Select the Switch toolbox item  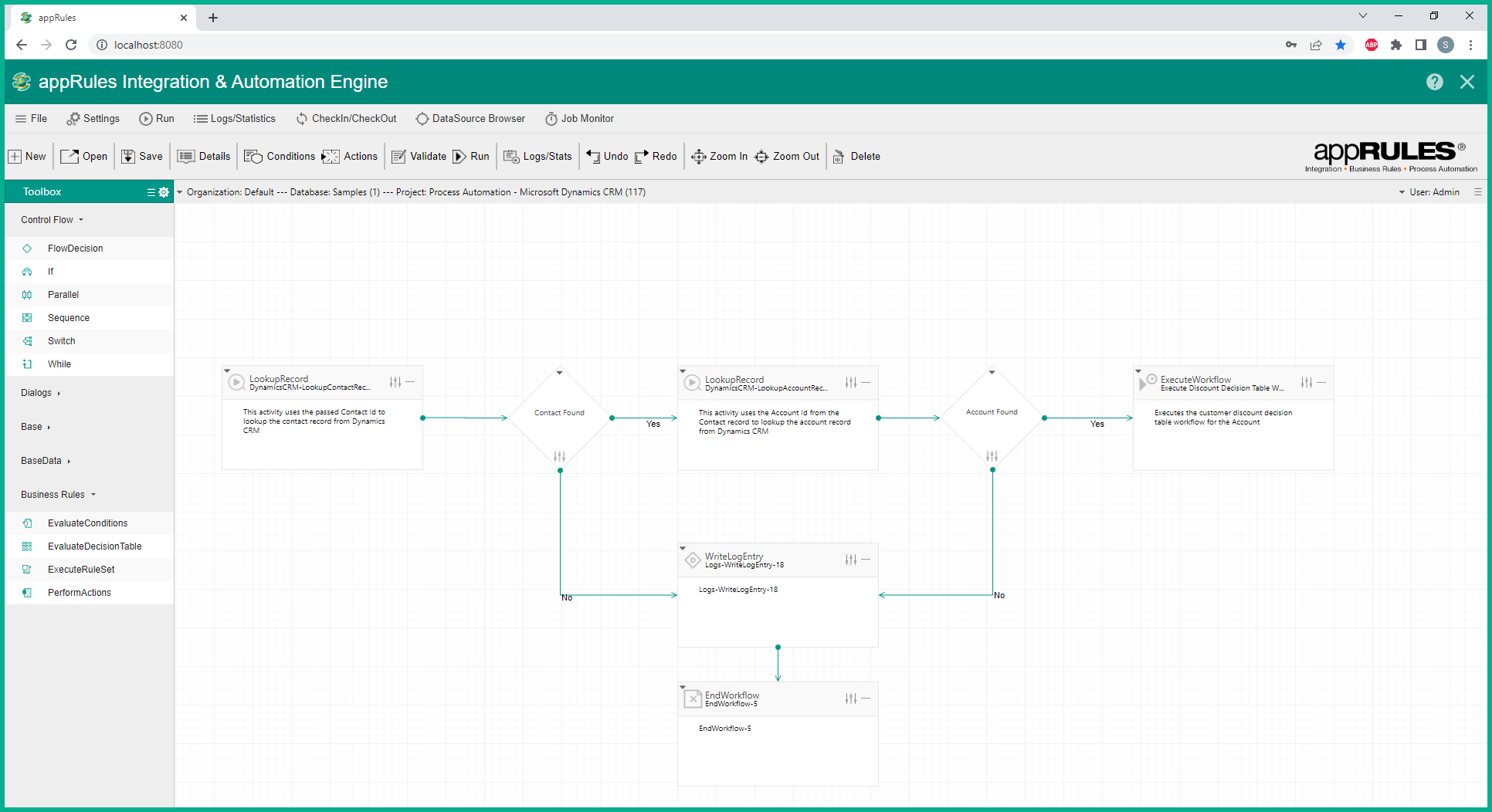pyautogui.click(x=90, y=341)
